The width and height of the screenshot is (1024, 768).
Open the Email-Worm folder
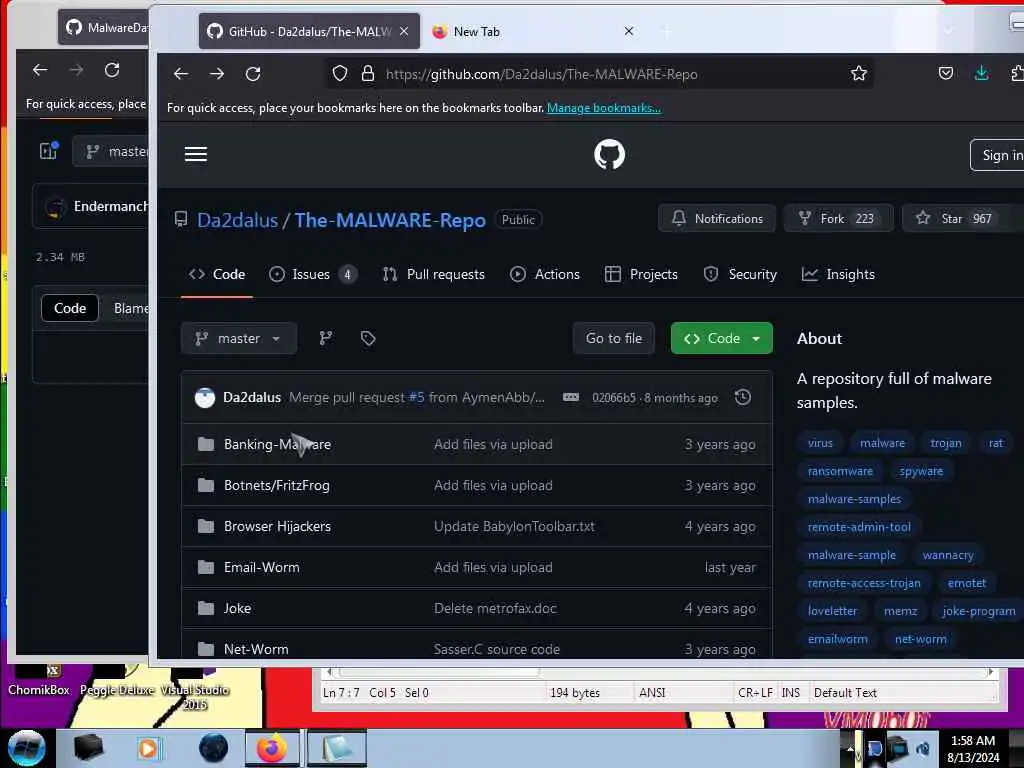[x=262, y=568]
